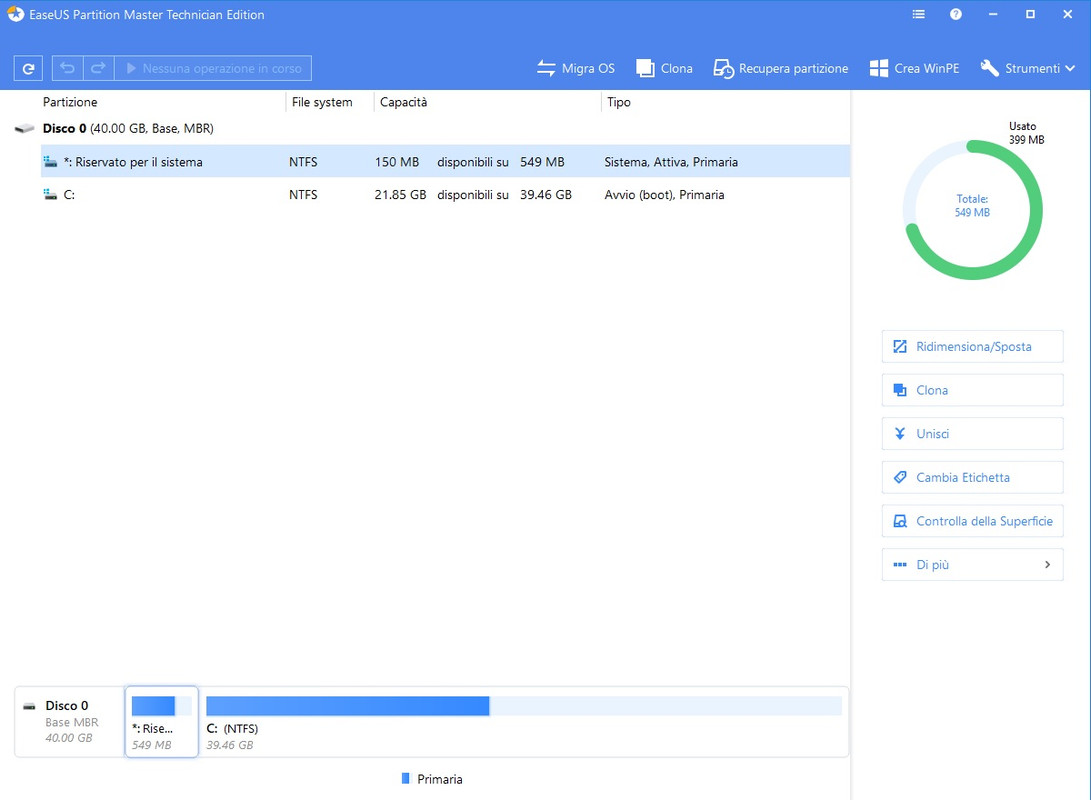Click the Unisci button
The image size is (1091, 800).
coord(972,434)
